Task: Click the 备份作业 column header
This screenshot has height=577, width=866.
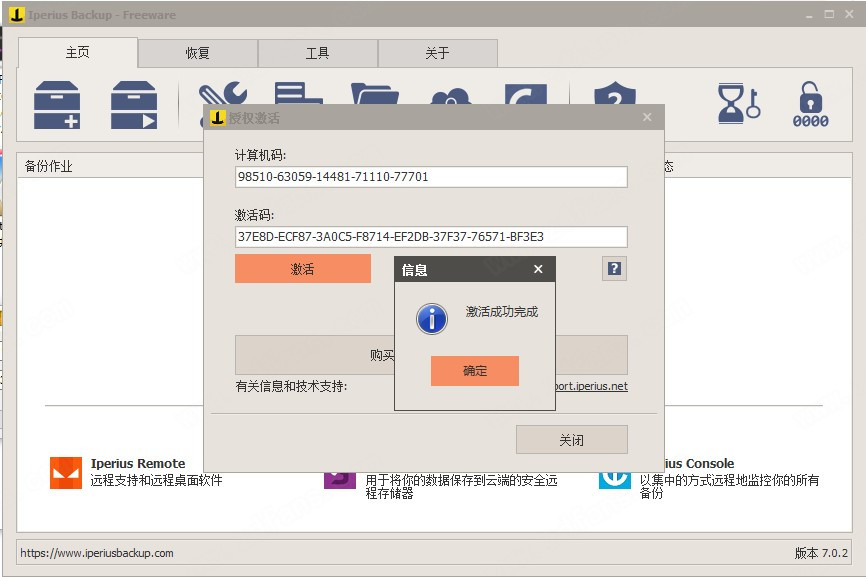Action: coord(49,166)
